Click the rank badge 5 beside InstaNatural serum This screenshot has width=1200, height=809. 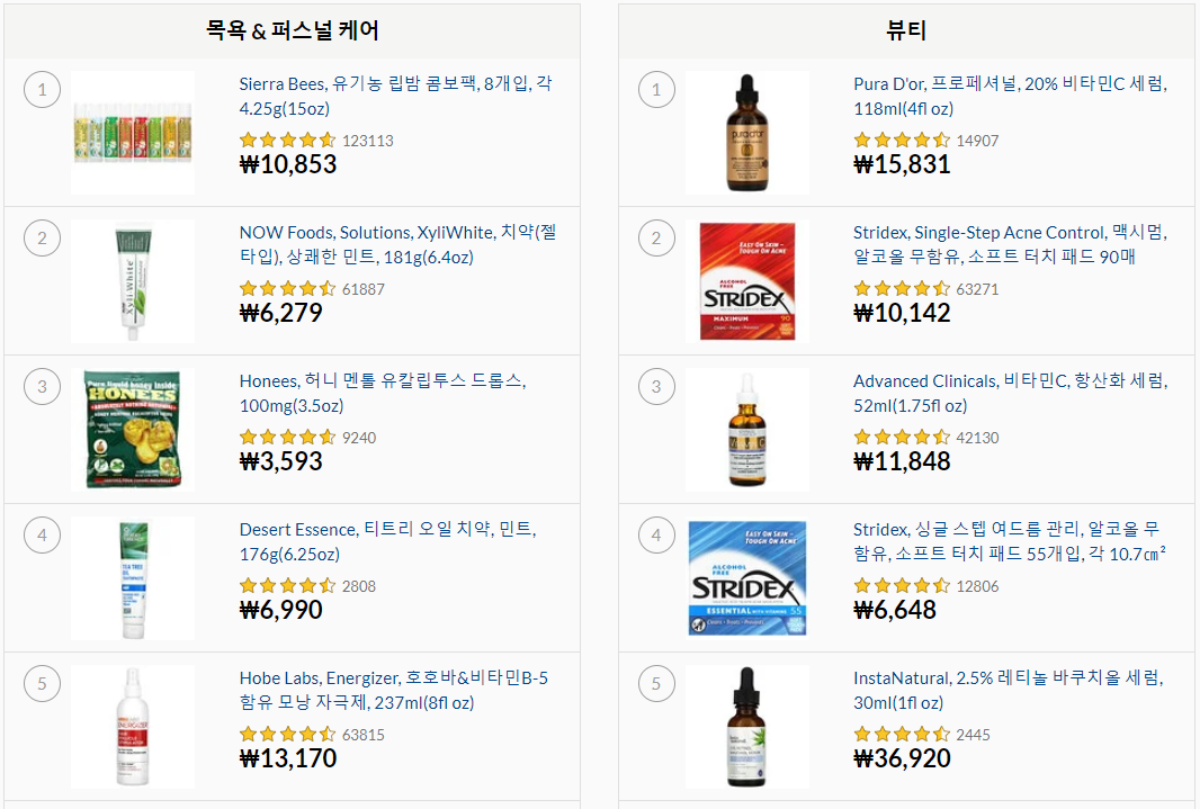pyautogui.click(x=657, y=681)
